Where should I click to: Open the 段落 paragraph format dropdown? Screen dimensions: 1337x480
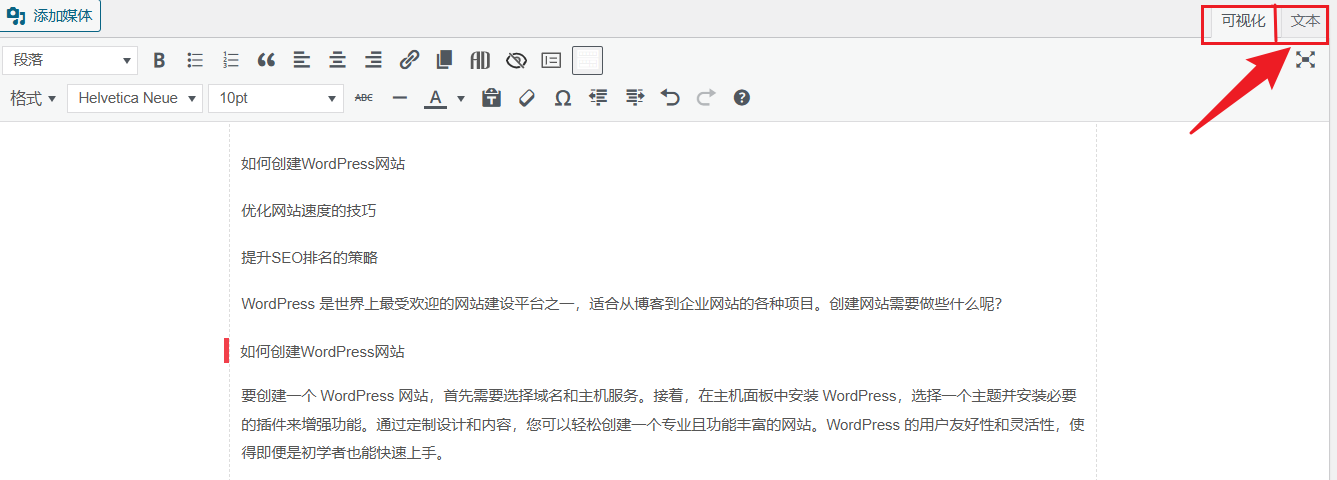click(x=70, y=60)
